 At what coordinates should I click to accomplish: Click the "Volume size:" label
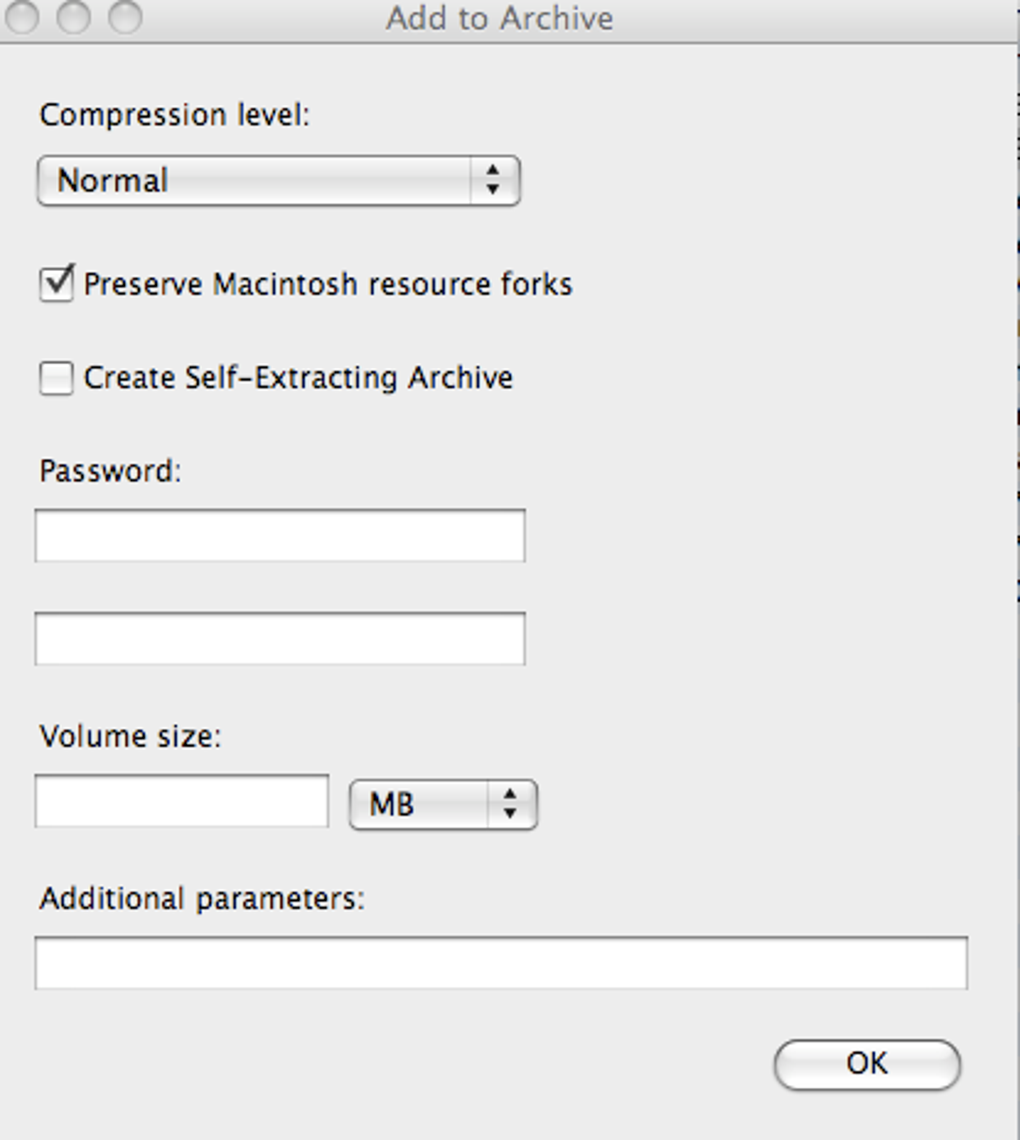pyautogui.click(x=130, y=737)
